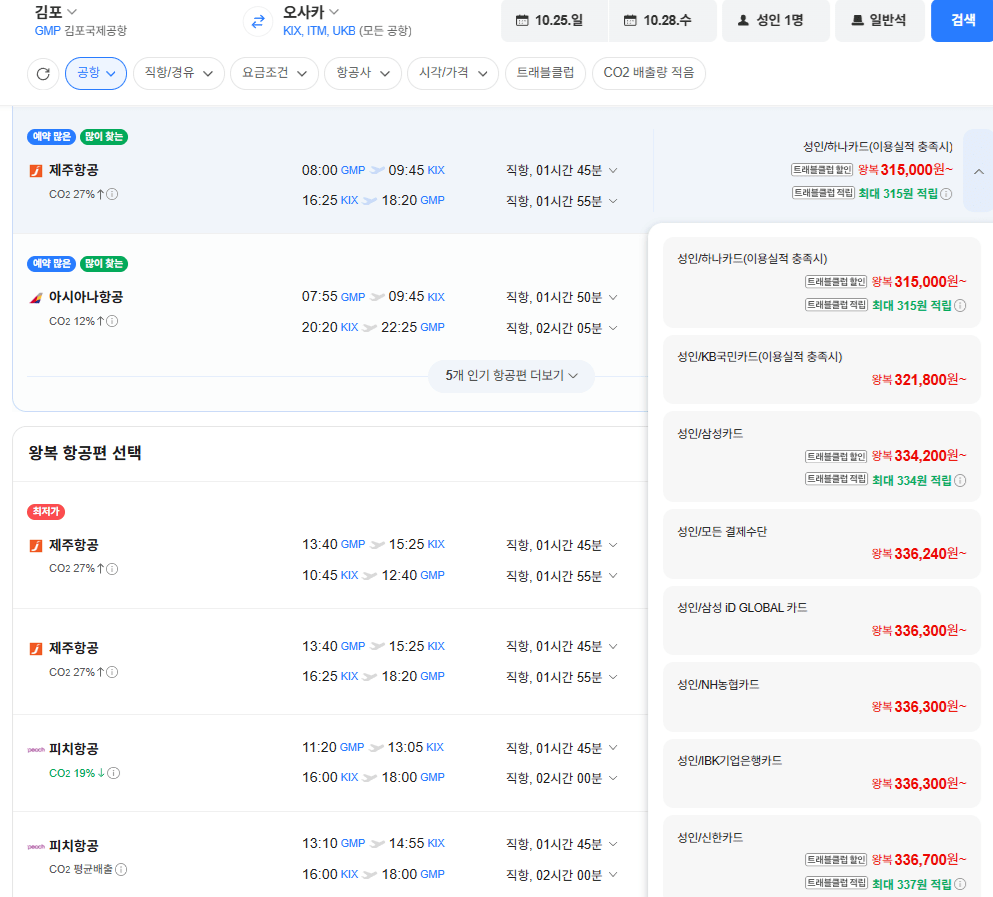Expand details for 20:20 KIX 직항 02시간 05분

tap(613, 328)
